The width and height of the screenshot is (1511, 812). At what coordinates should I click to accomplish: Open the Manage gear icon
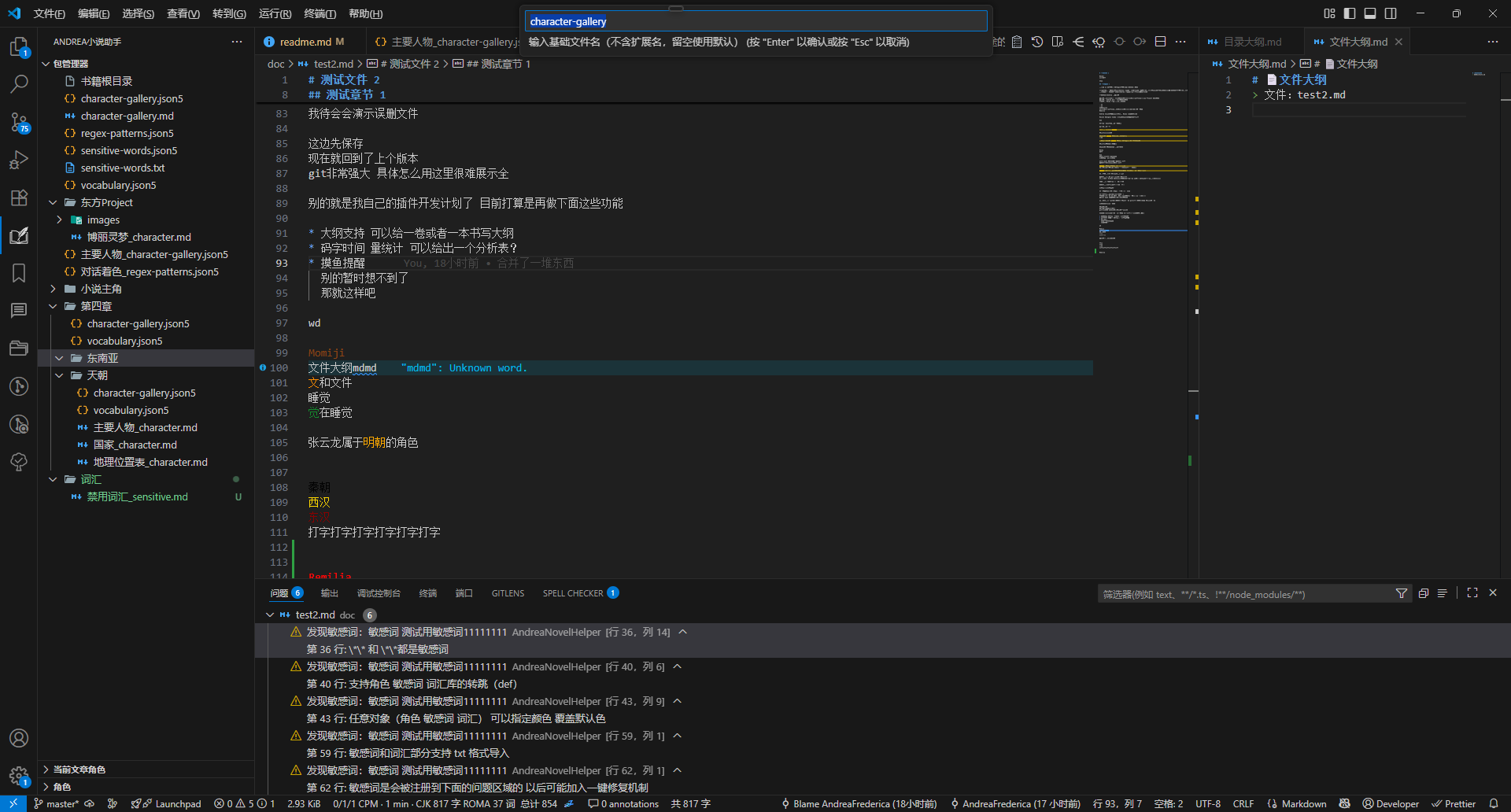pos(19,776)
